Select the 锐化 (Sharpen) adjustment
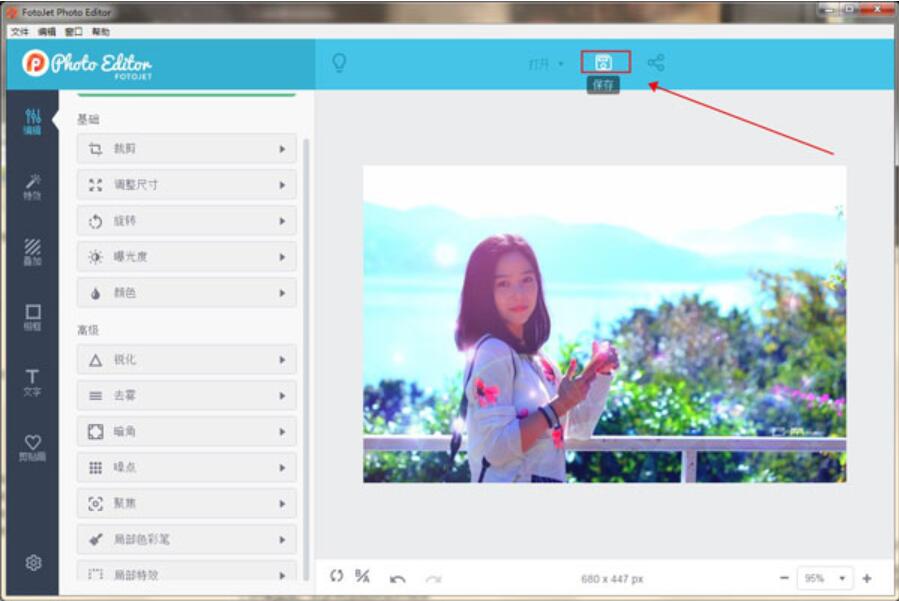 point(185,359)
